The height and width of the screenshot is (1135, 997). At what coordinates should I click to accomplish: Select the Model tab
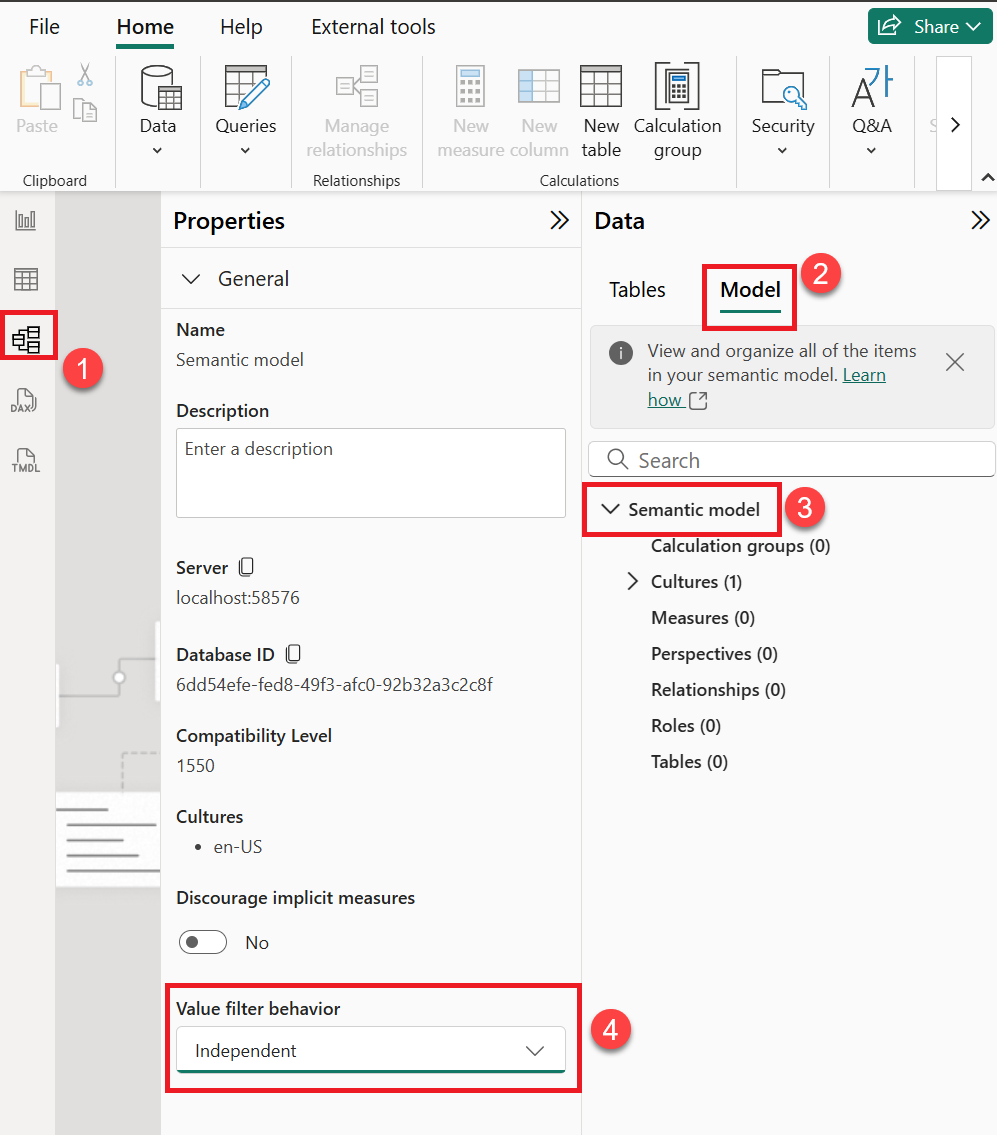pos(750,290)
